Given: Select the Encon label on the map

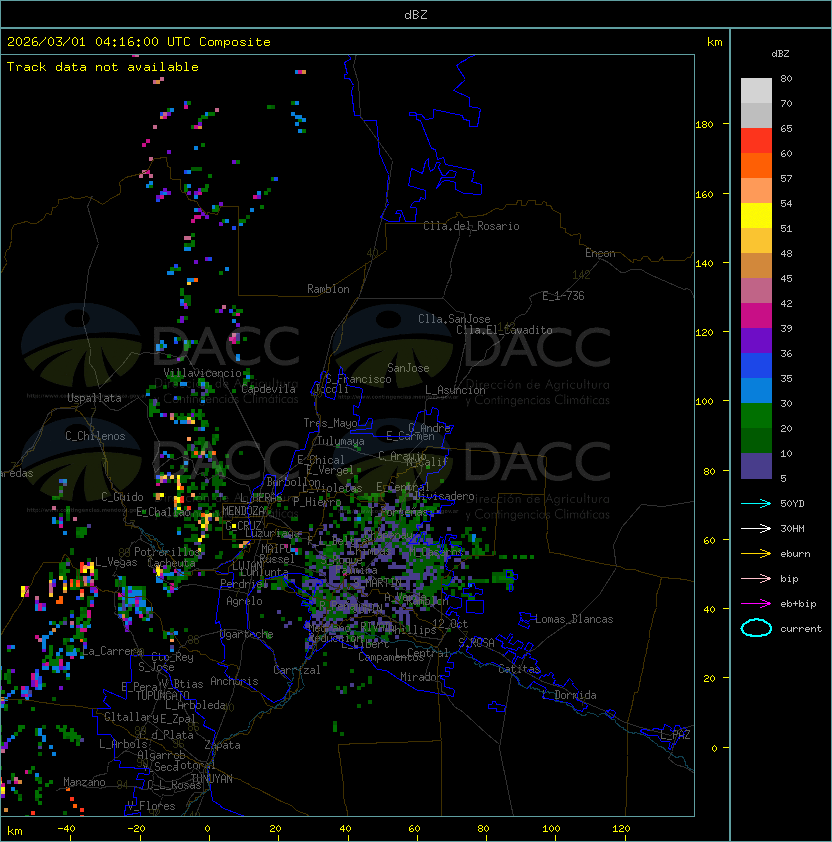Looking at the screenshot, I should (601, 253).
